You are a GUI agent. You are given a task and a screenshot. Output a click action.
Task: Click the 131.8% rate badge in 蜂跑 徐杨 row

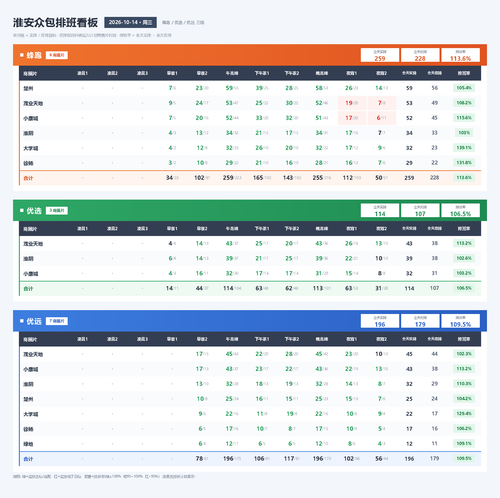[464, 163]
